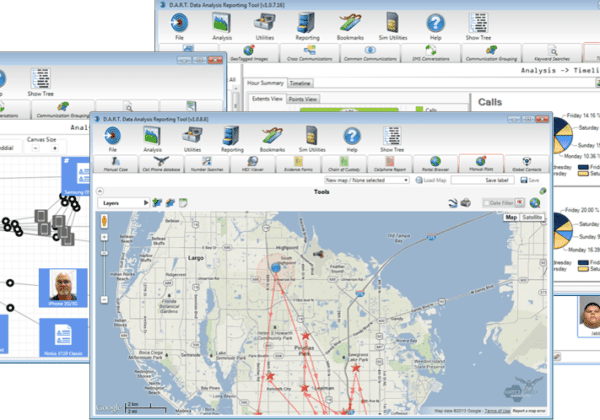Click the Save label input field

click(483, 180)
